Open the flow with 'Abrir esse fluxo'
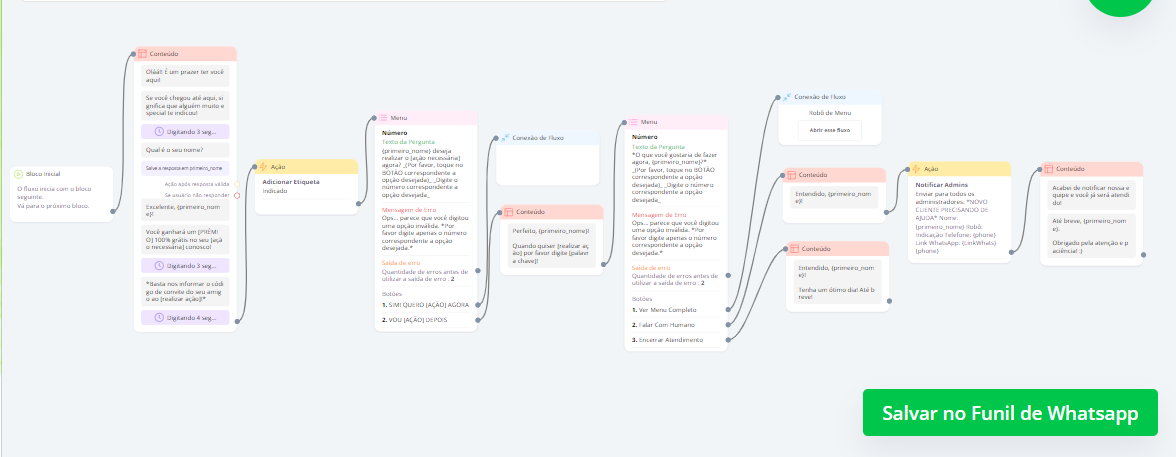 pyautogui.click(x=829, y=130)
